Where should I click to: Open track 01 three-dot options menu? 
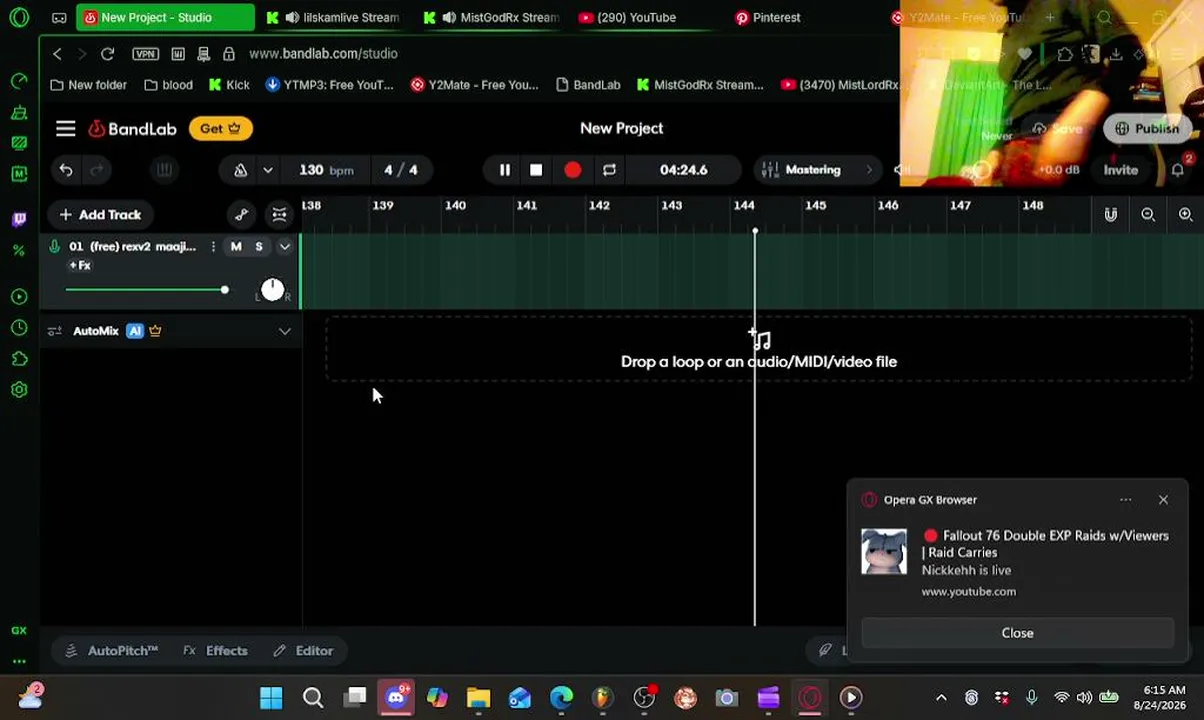tap(213, 246)
